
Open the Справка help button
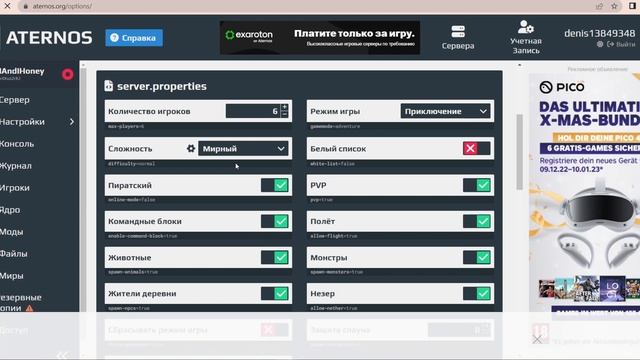point(134,38)
